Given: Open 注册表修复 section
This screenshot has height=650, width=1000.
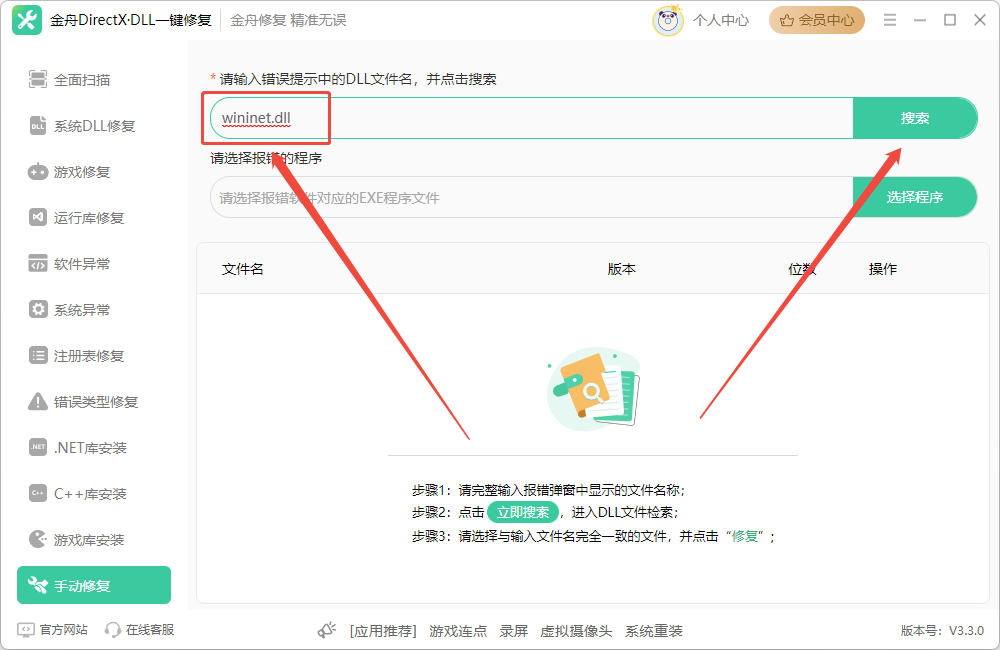Looking at the screenshot, I should tap(94, 355).
